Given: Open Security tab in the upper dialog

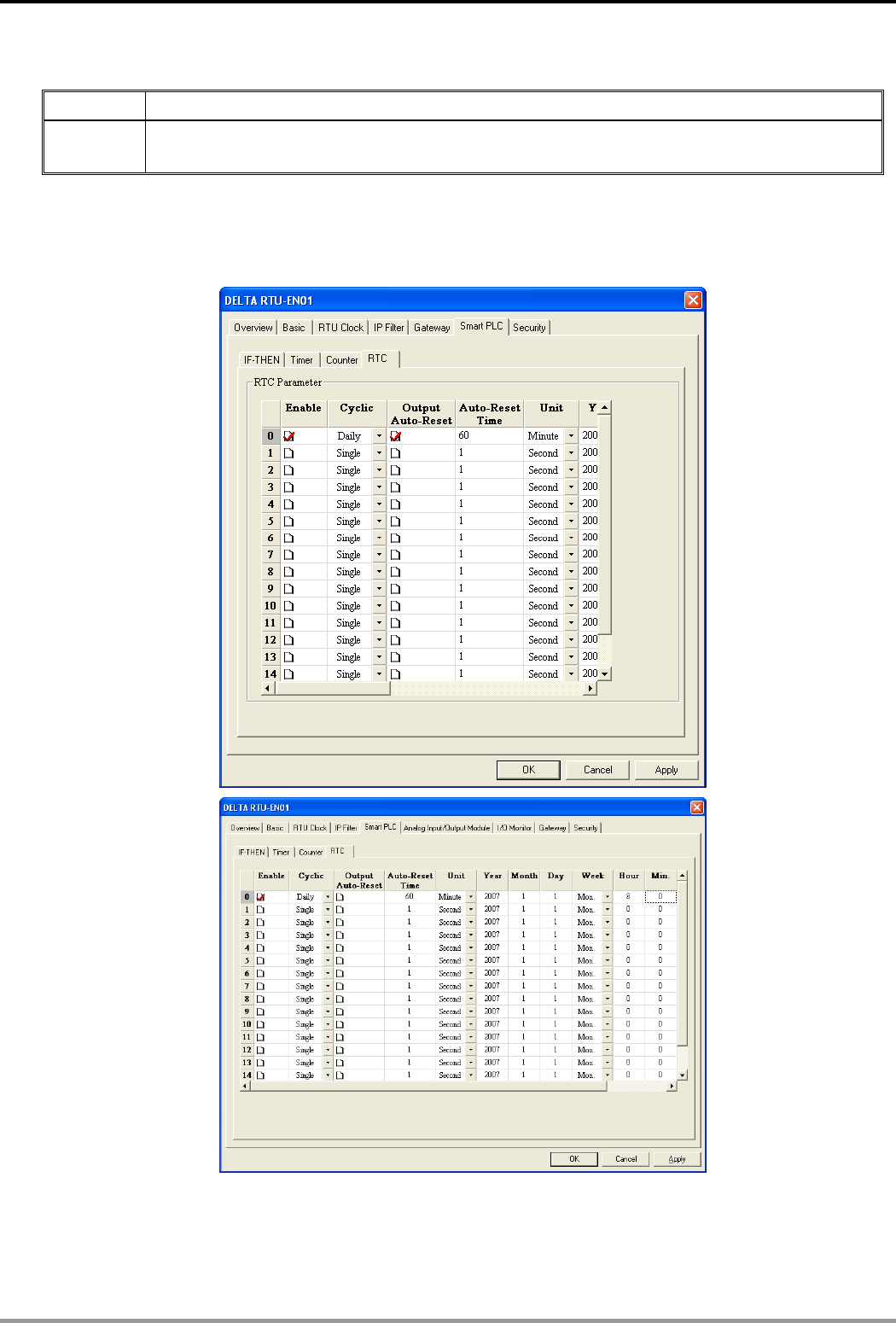Looking at the screenshot, I should [529, 328].
